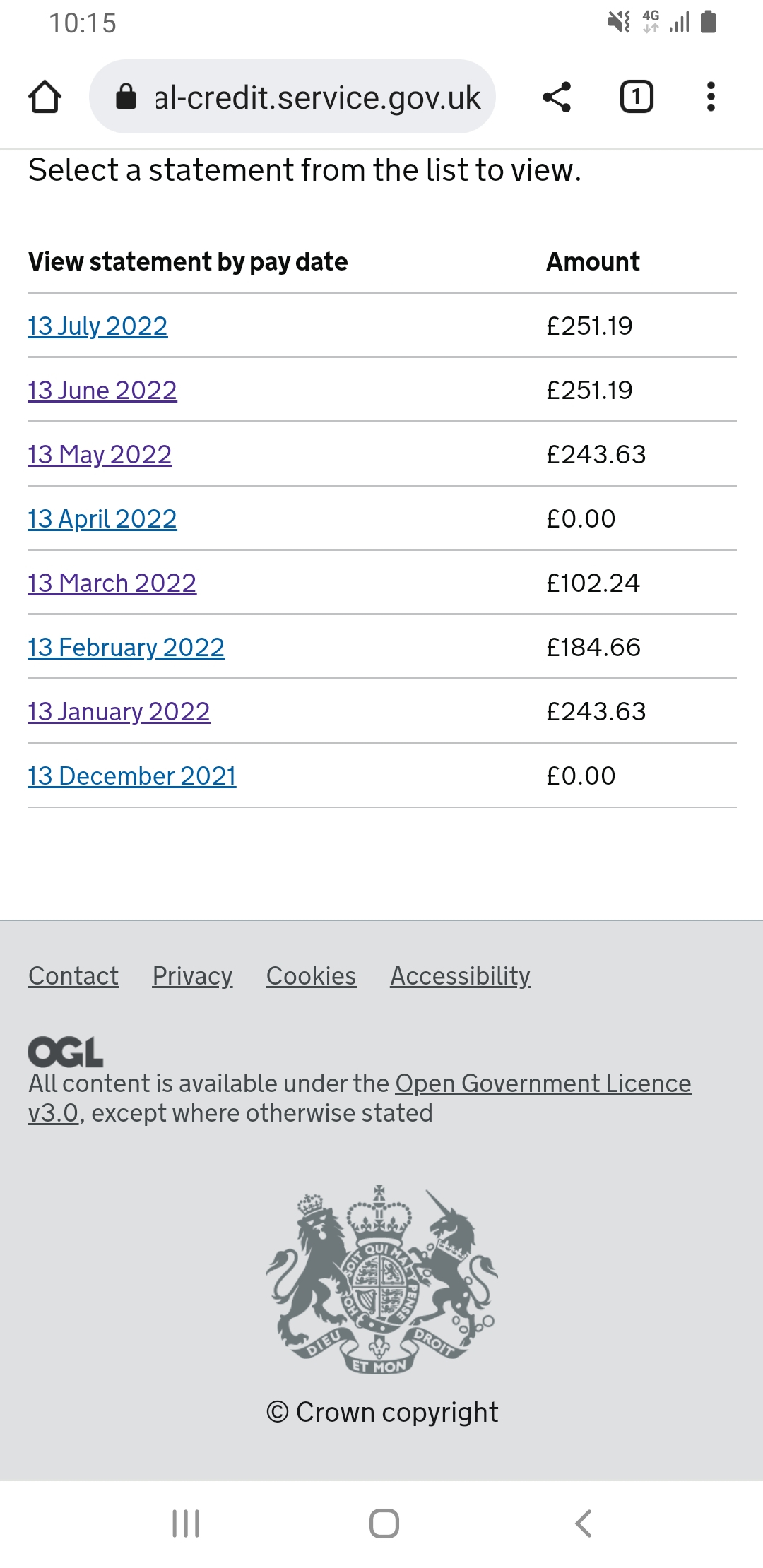
Task: Open the 13 June 2022 statement
Action: pos(102,391)
